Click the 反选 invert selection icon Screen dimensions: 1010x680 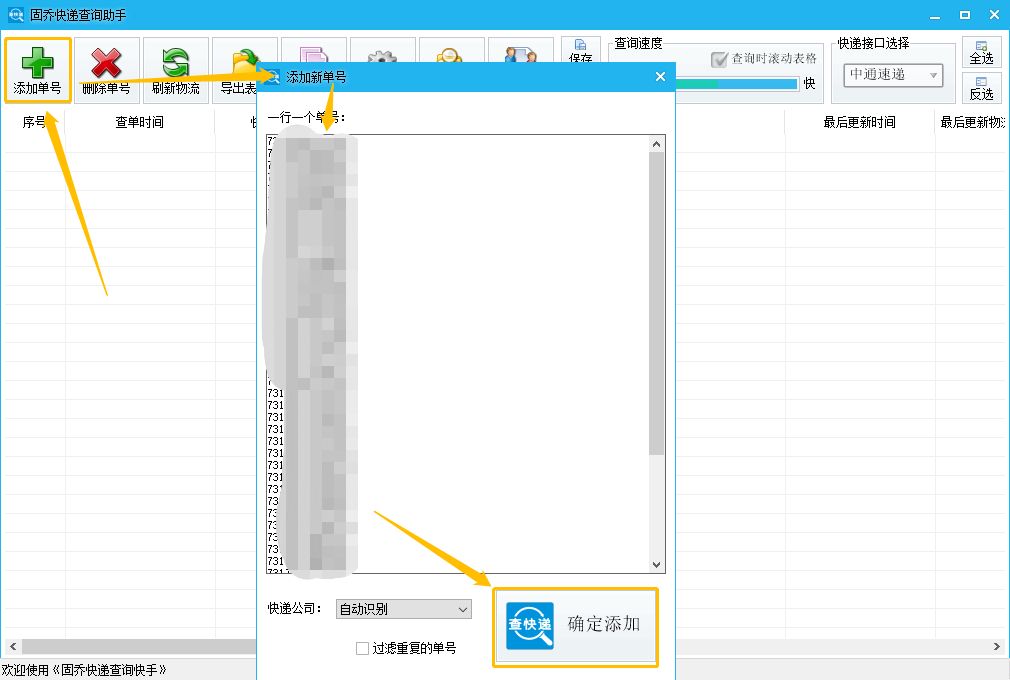pos(981,89)
